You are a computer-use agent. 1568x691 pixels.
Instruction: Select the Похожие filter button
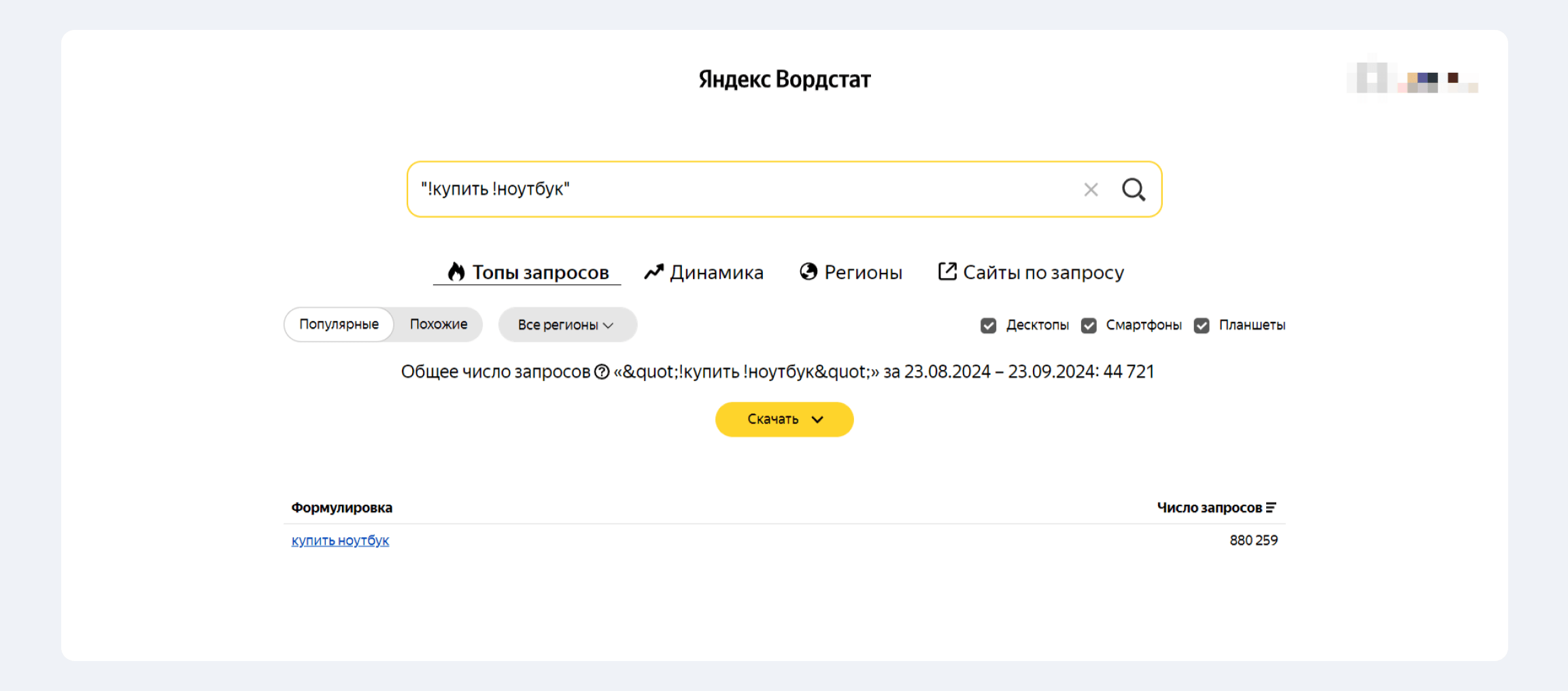[x=439, y=324]
